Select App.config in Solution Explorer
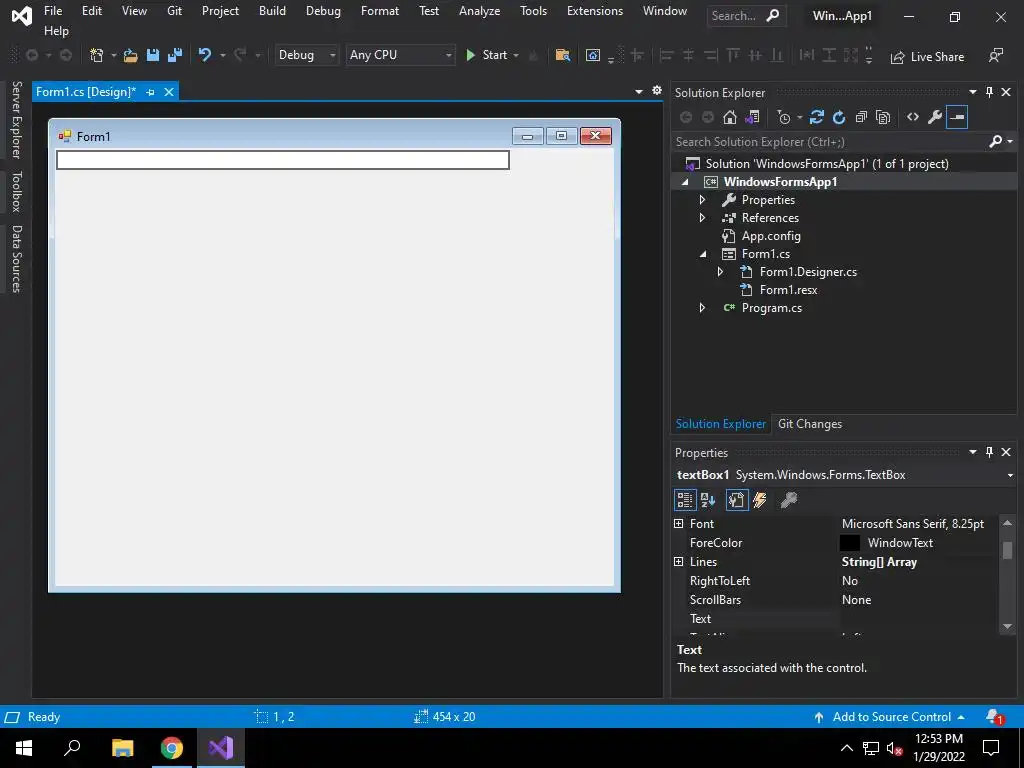This screenshot has height=768, width=1024. 771,236
